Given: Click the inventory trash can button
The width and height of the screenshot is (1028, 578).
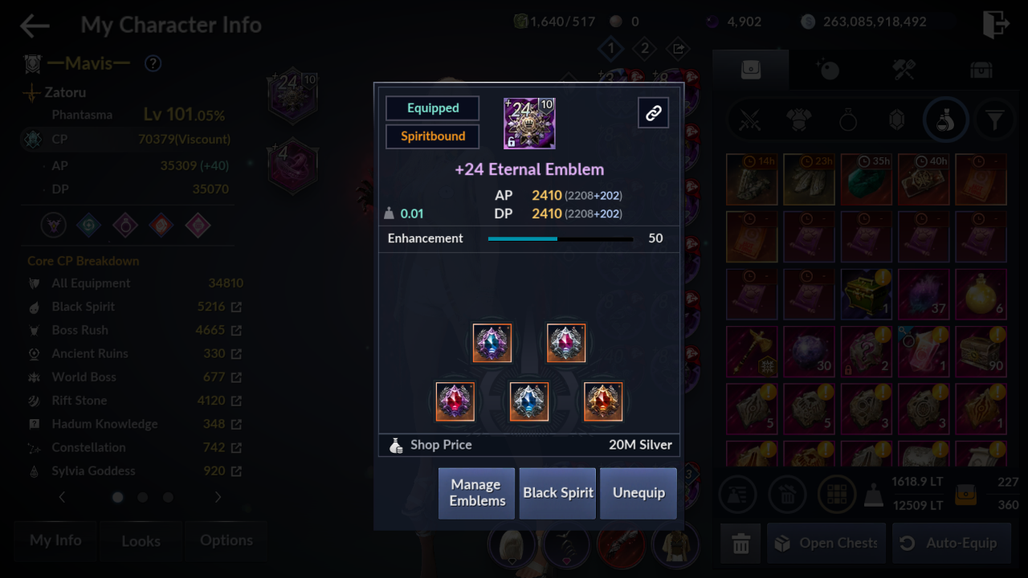Looking at the screenshot, I should [x=741, y=543].
